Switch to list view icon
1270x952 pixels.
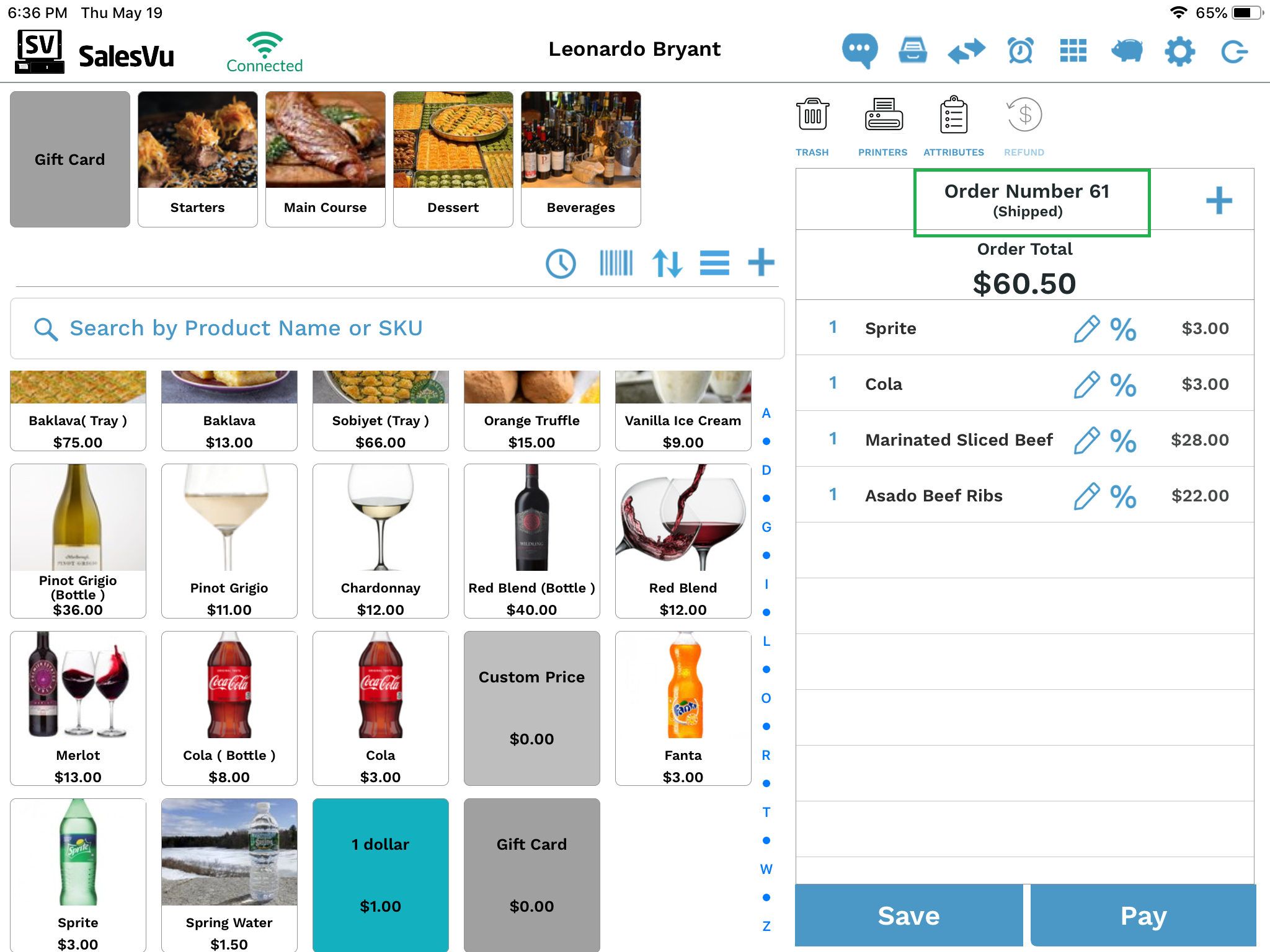click(x=714, y=263)
